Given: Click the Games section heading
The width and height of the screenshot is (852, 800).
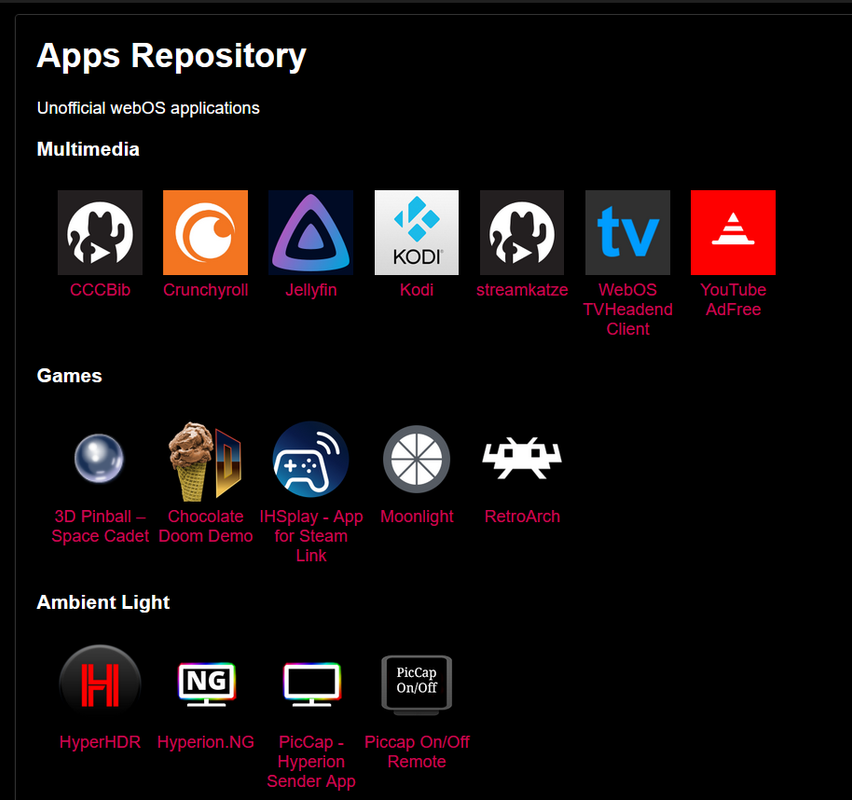Looking at the screenshot, I should click(x=69, y=376).
